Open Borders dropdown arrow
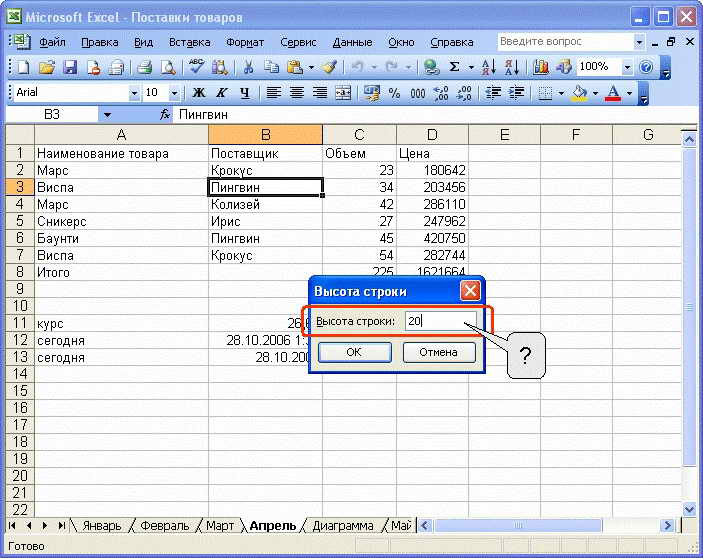This screenshot has width=703, height=558. 561,93
